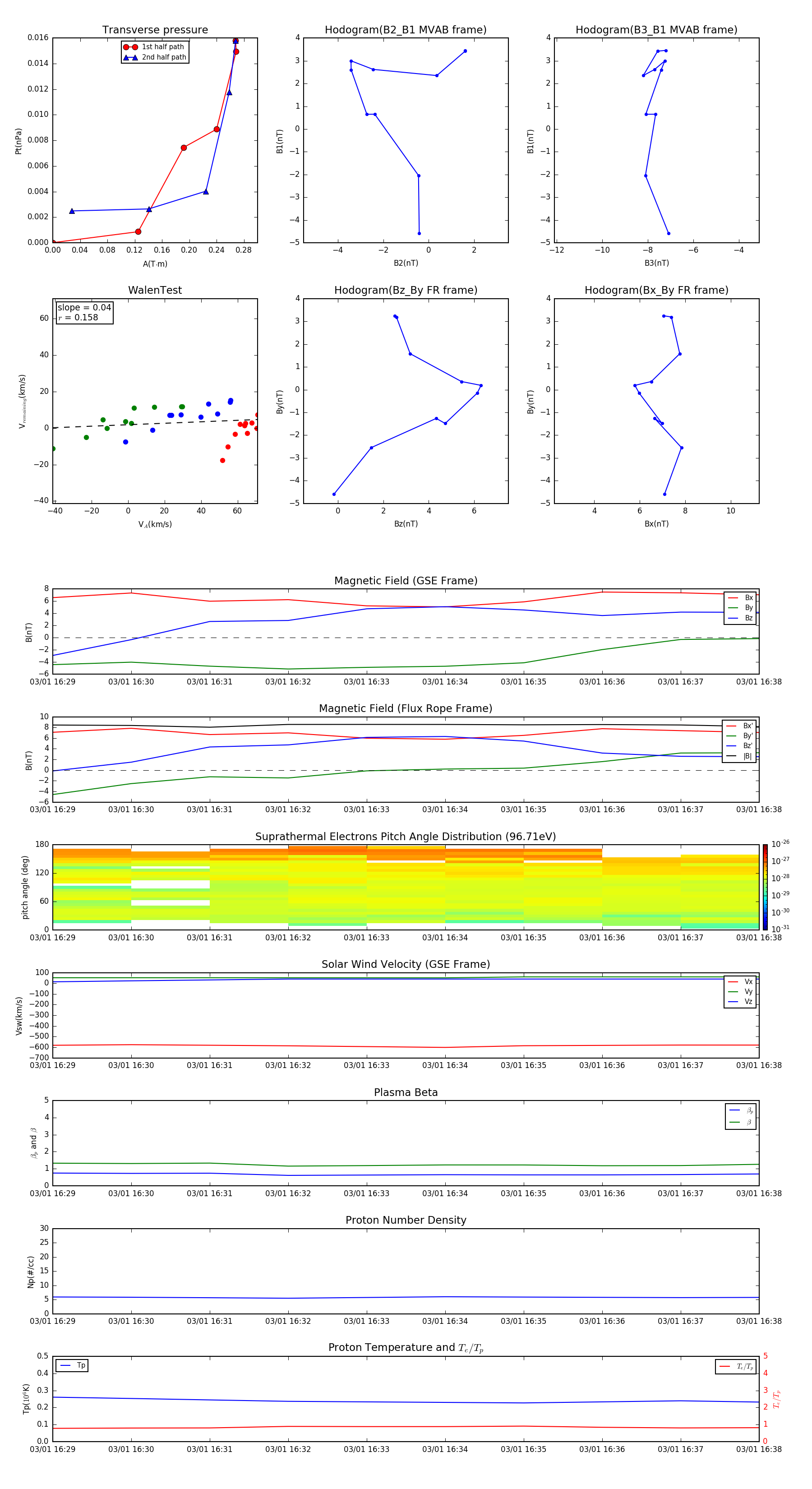
Task: Click the 'WalenTest' plot title
Action: point(155,290)
